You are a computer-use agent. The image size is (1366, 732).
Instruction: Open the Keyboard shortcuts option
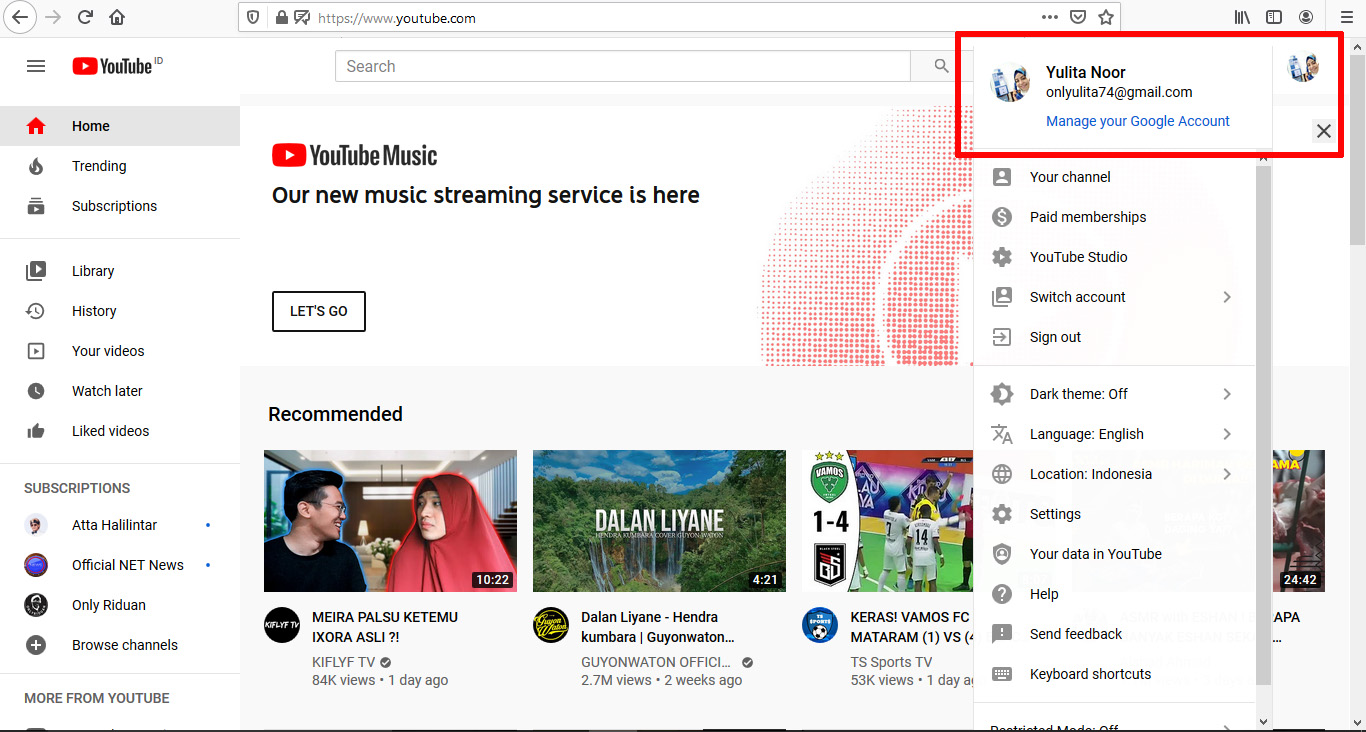(x=1090, y=673)
